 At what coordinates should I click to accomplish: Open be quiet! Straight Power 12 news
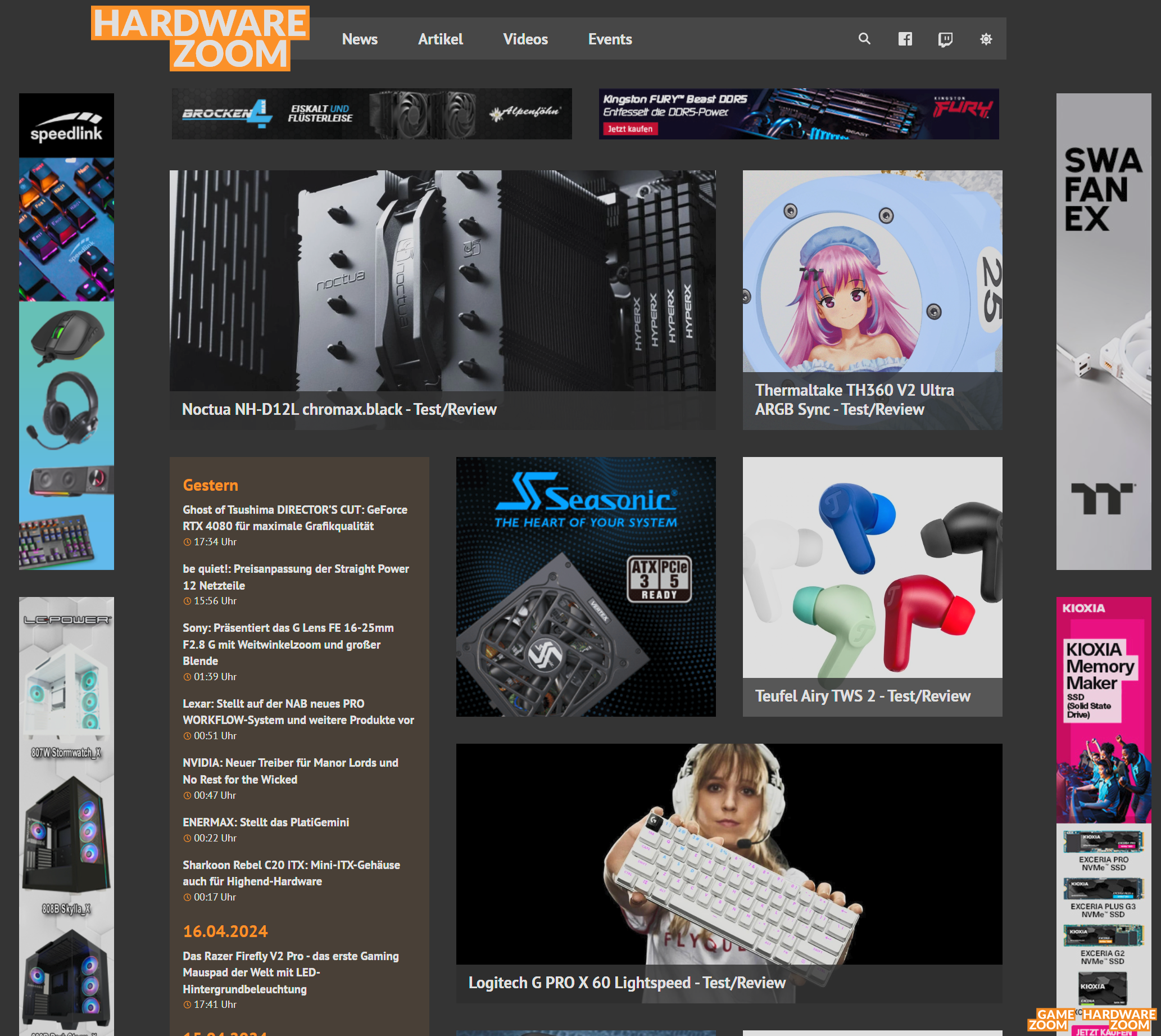tap(296, 577)
